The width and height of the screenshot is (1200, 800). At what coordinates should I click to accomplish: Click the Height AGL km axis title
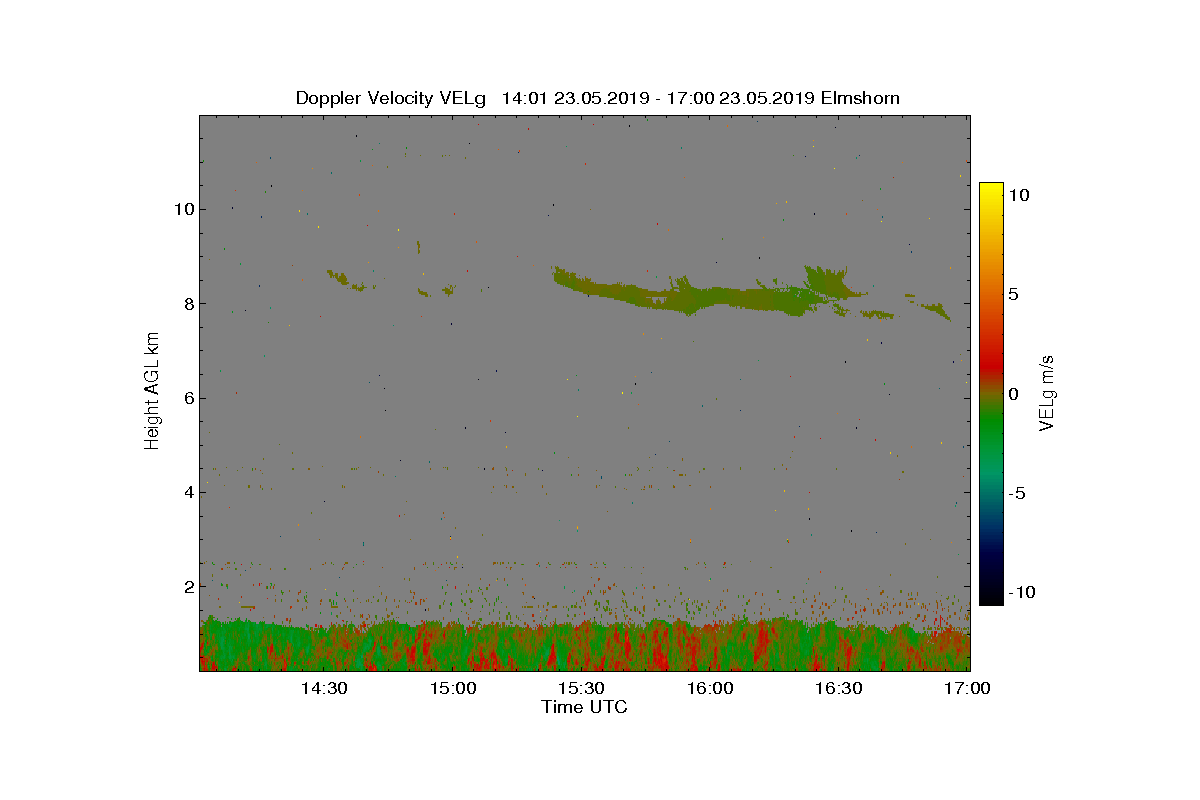[152, 391]
